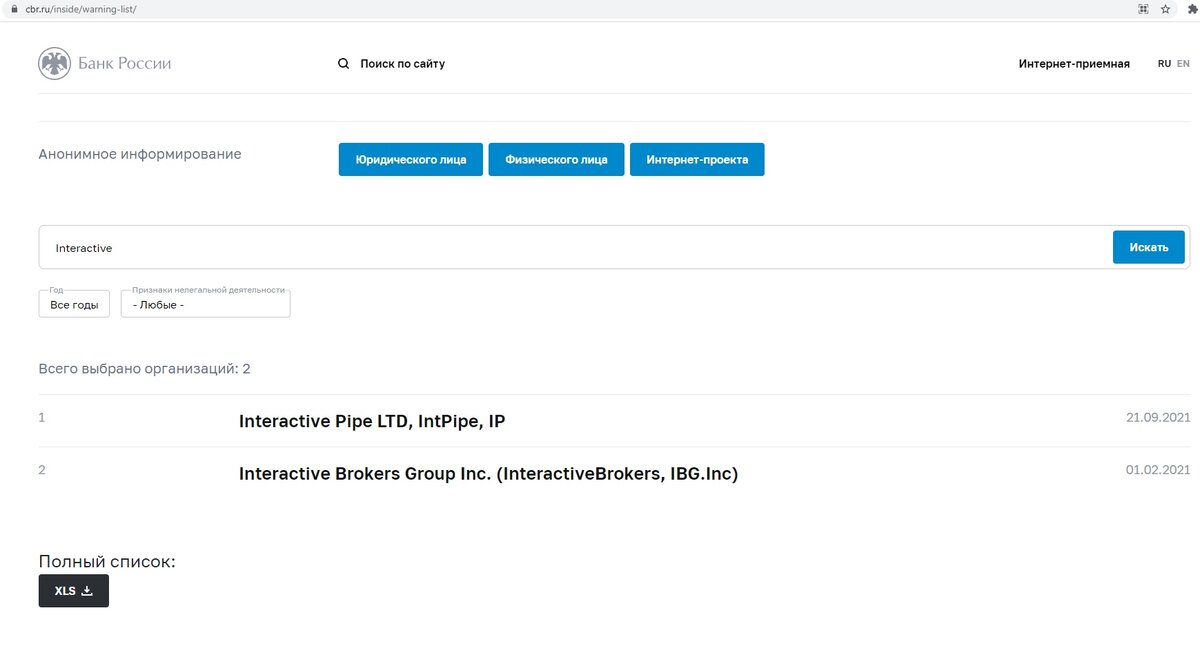Viewport: 1200px width, 655px height.
Task: Open the QR code icon in address bar
Action: coord(1143,9)
